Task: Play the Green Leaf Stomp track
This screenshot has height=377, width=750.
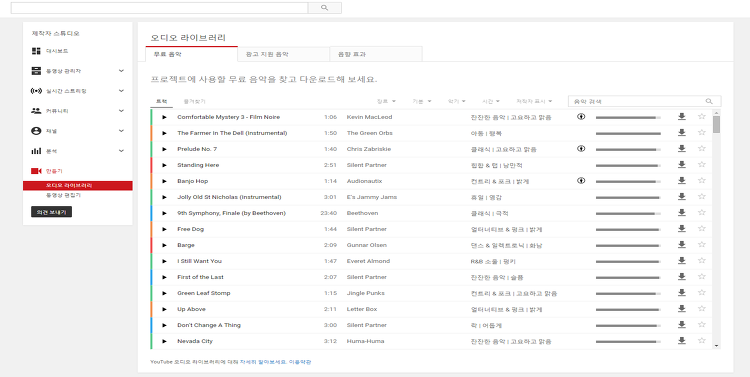Action: click(165, 293)
